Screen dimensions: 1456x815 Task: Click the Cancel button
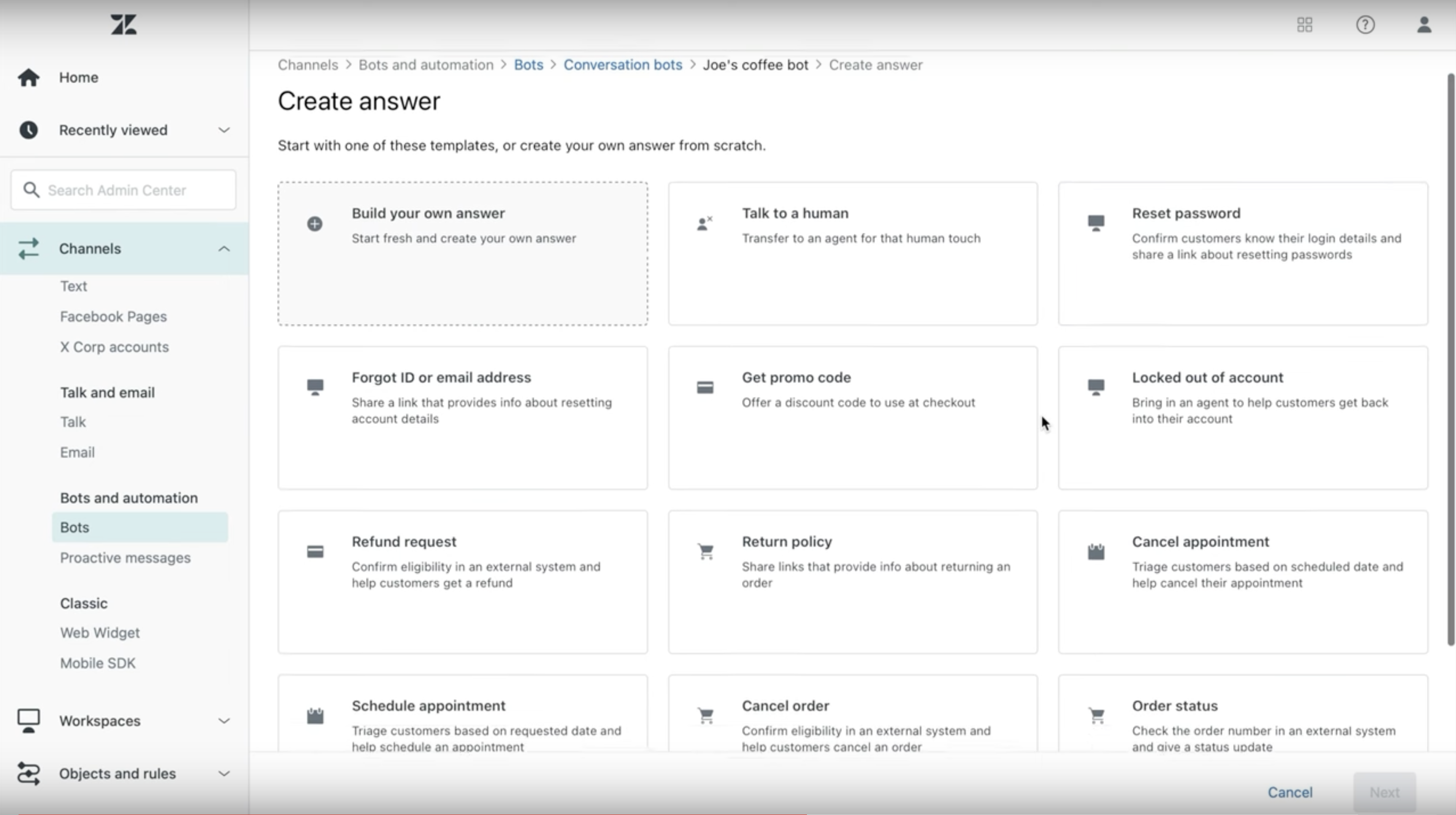tap(1290, 792)
